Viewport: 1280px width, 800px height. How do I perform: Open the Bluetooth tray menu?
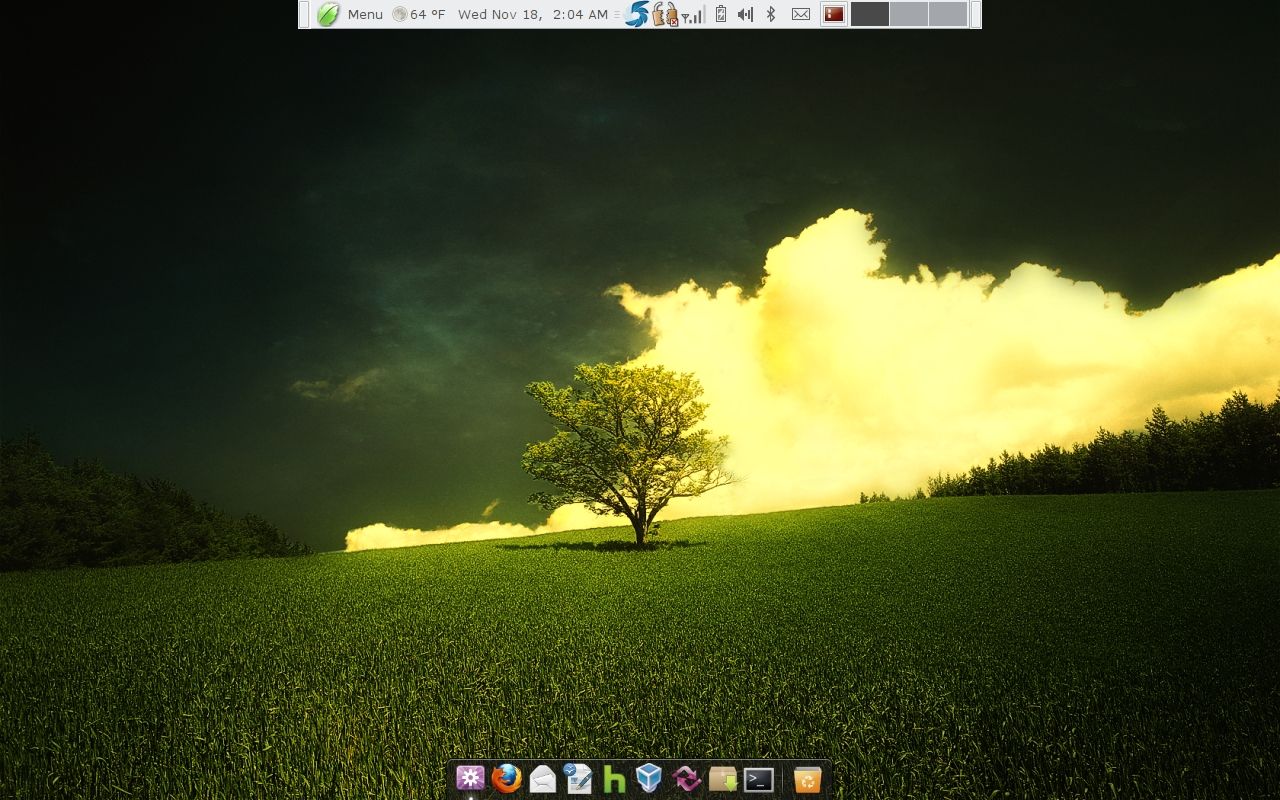tap(771, 14)
